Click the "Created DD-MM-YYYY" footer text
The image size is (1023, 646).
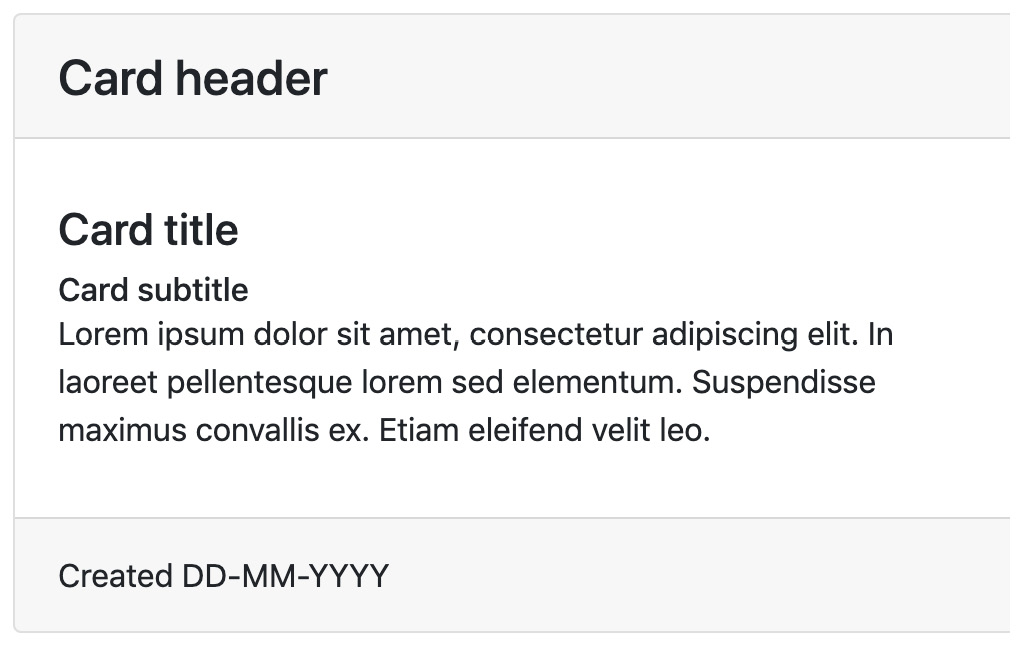tap(223, 576)
